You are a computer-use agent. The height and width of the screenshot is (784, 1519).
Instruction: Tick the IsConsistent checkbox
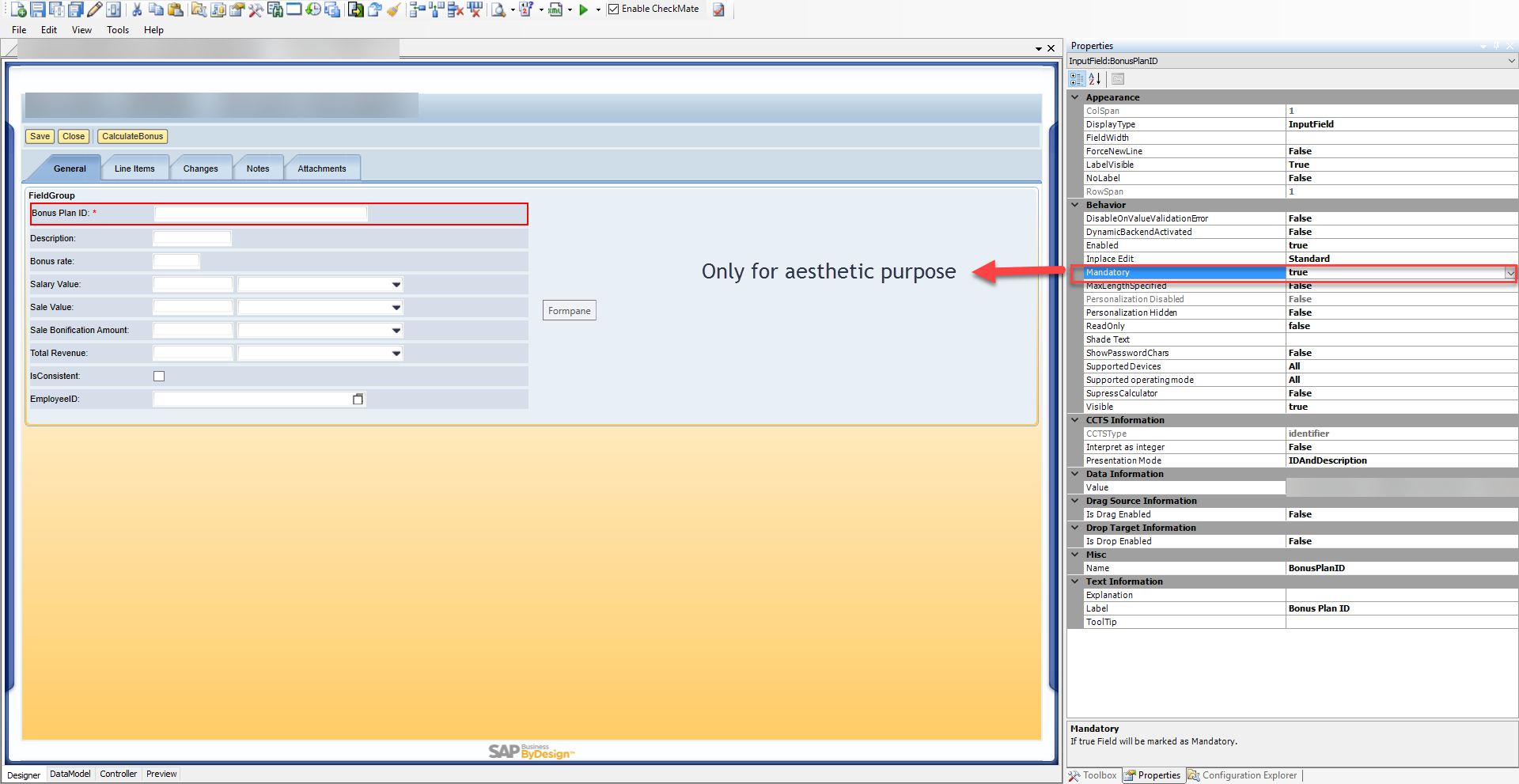pos(159,377)
